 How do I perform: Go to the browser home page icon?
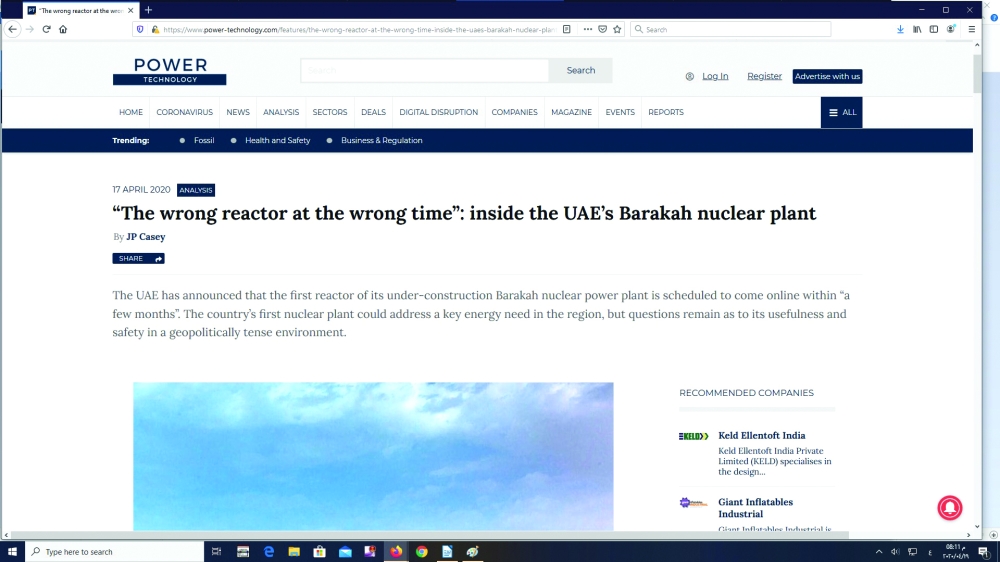tap(63, 30)
